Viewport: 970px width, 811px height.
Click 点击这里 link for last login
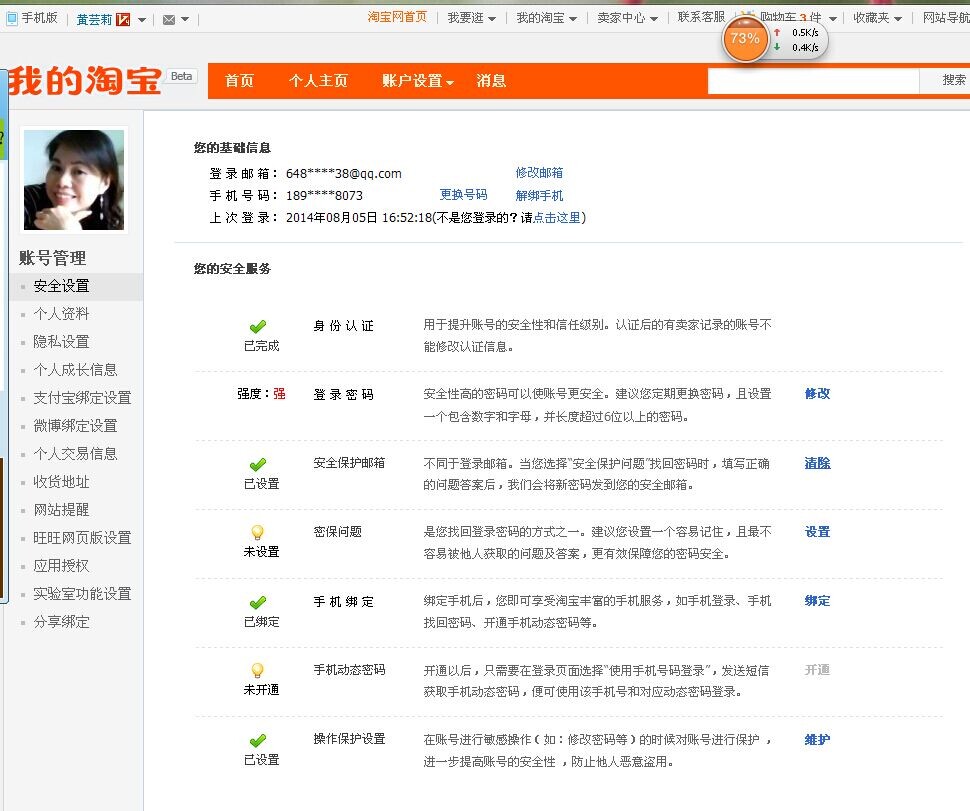click(x=557, y=218)
